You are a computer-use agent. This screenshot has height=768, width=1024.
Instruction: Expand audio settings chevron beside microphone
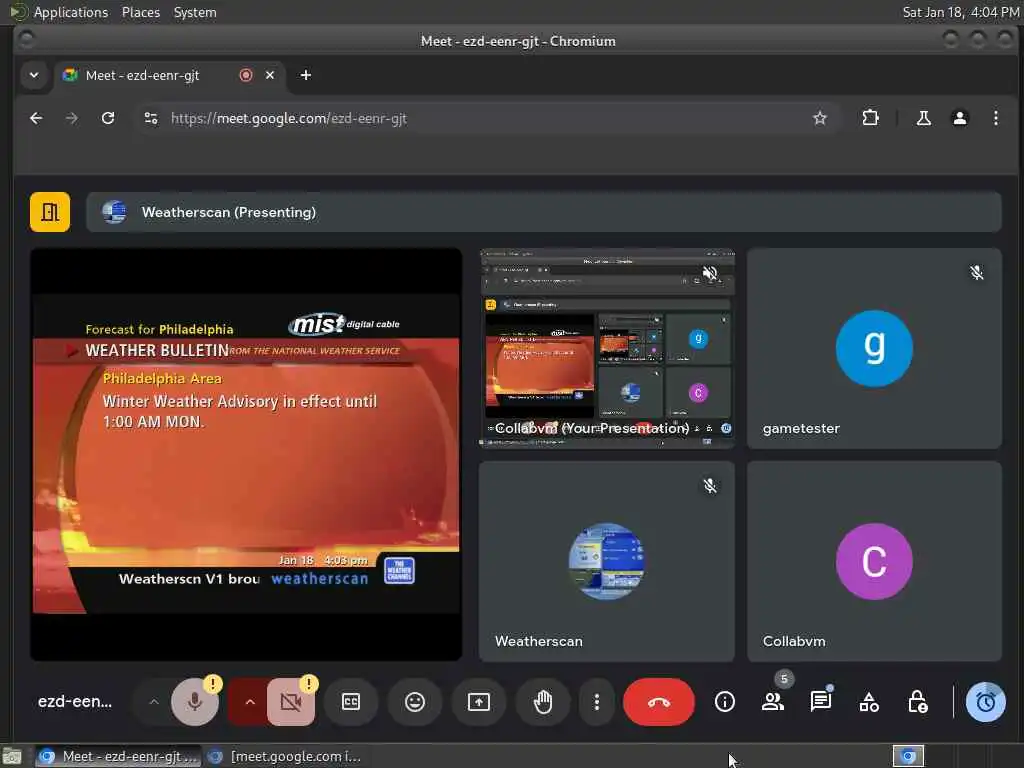pyautogui.click(x=153, y=702)
